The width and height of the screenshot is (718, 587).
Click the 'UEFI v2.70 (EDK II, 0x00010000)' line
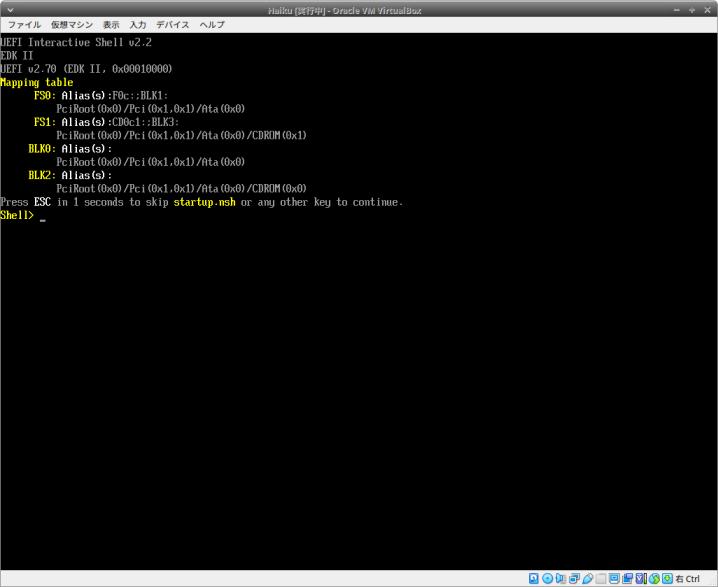(86, 69)
